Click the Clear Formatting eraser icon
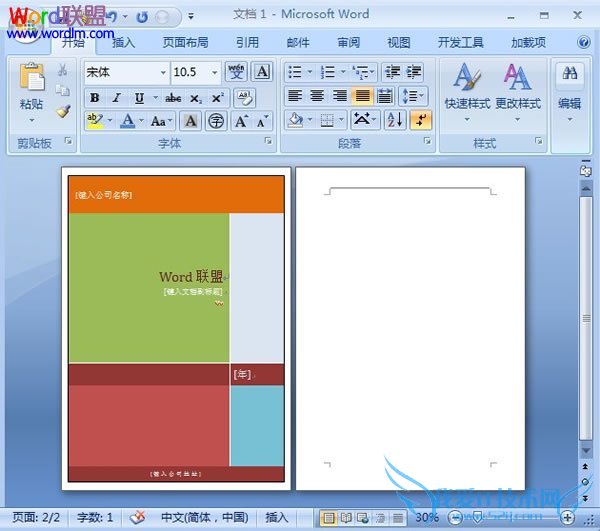 pyautogui.click(x=244, y=98)
